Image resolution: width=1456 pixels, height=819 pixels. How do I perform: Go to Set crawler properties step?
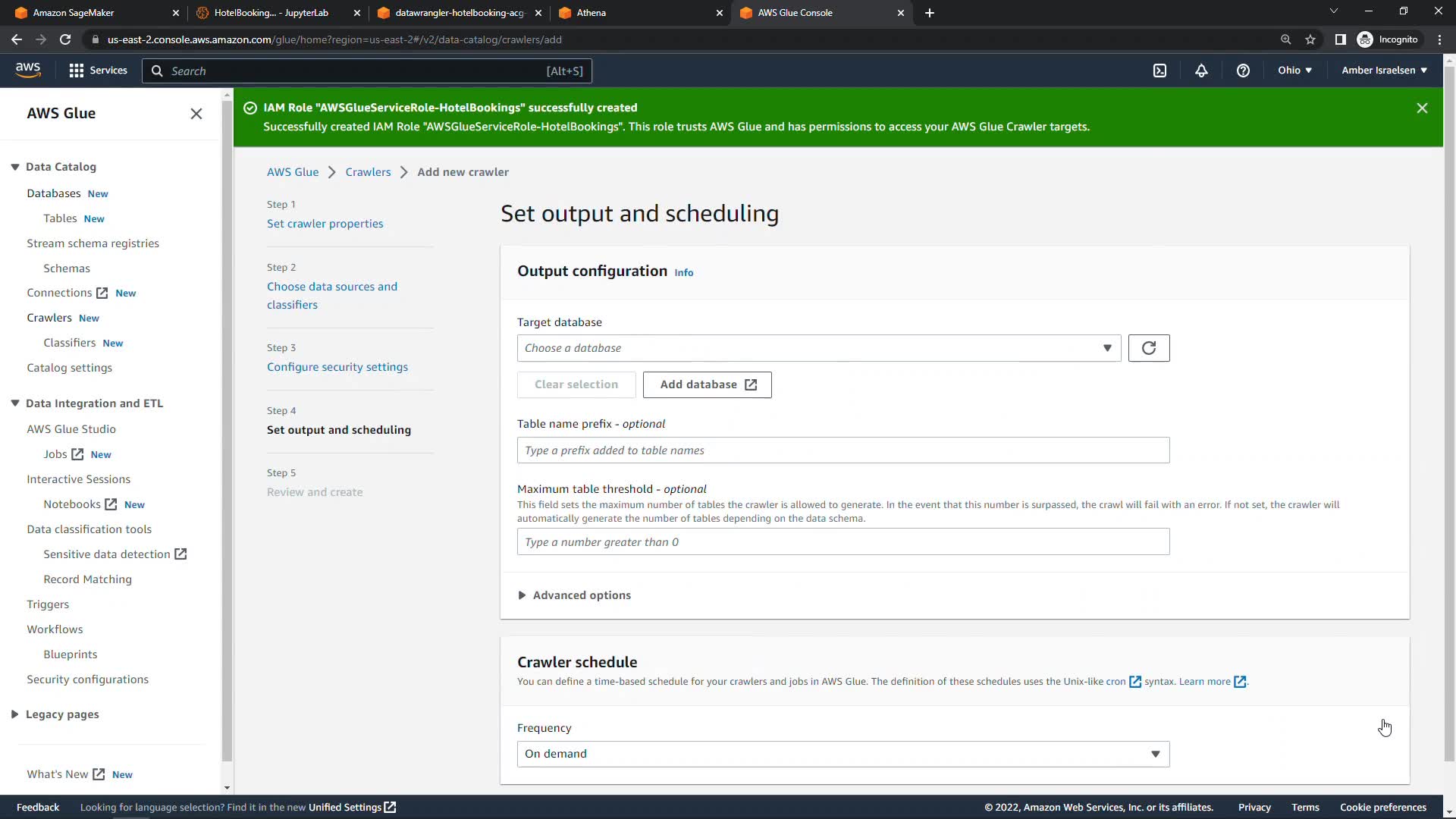(x=325, y=224)
